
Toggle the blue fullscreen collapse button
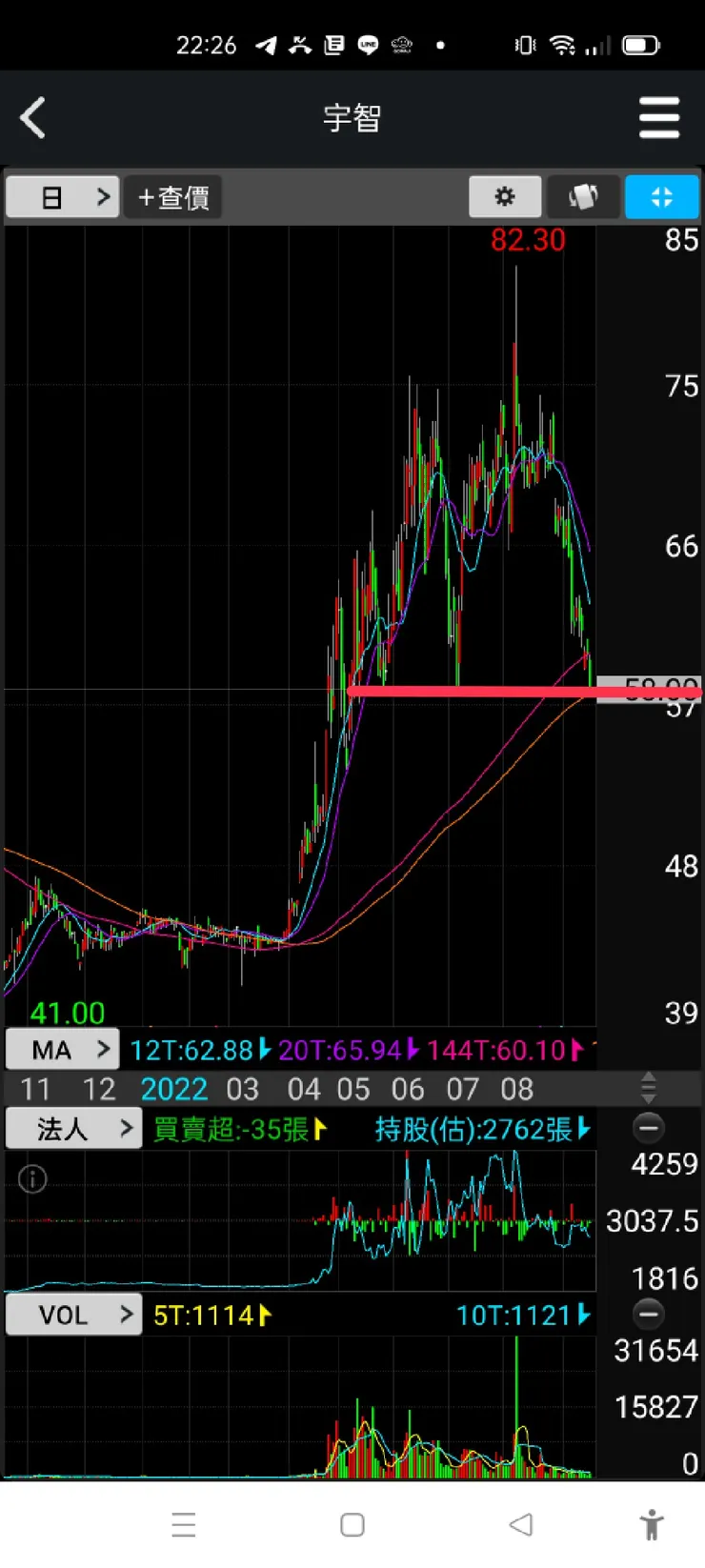pos(662,197)
